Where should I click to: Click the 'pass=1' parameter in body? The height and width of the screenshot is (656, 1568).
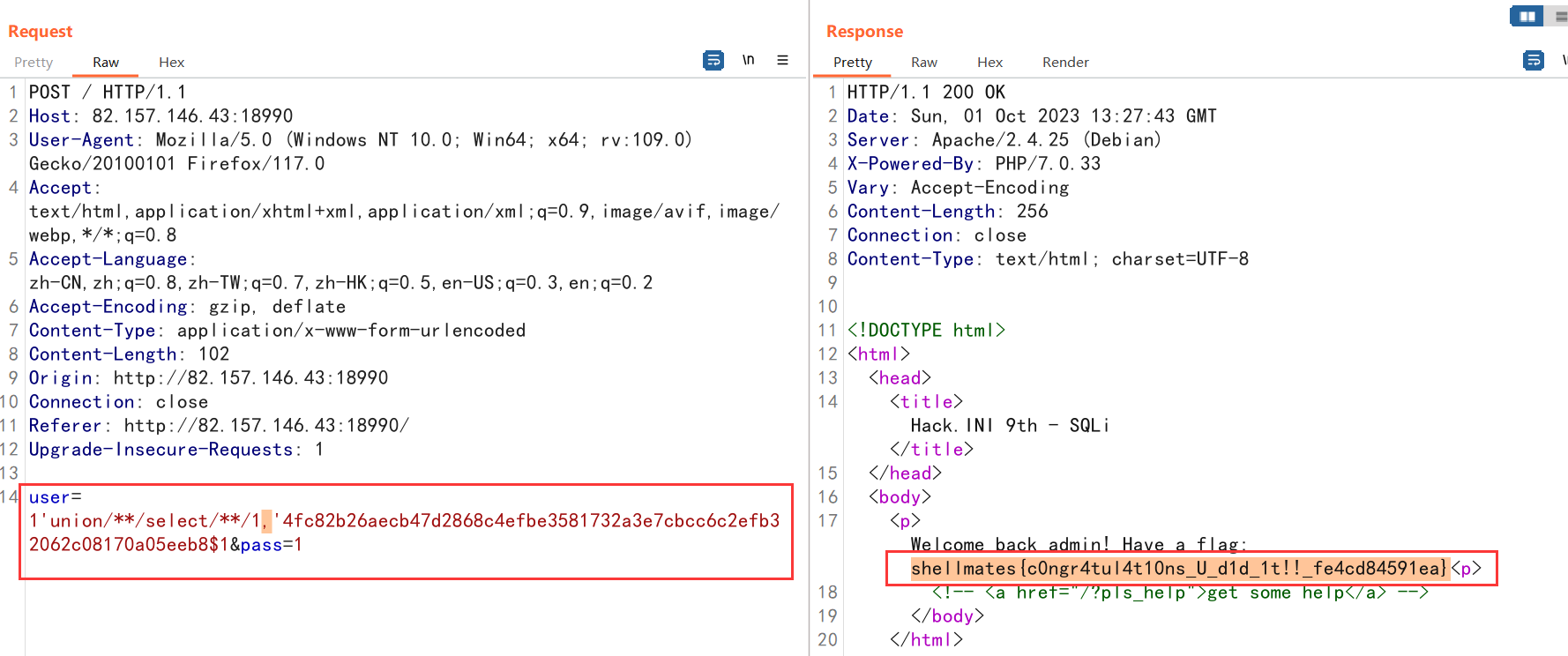click(272, 545)
